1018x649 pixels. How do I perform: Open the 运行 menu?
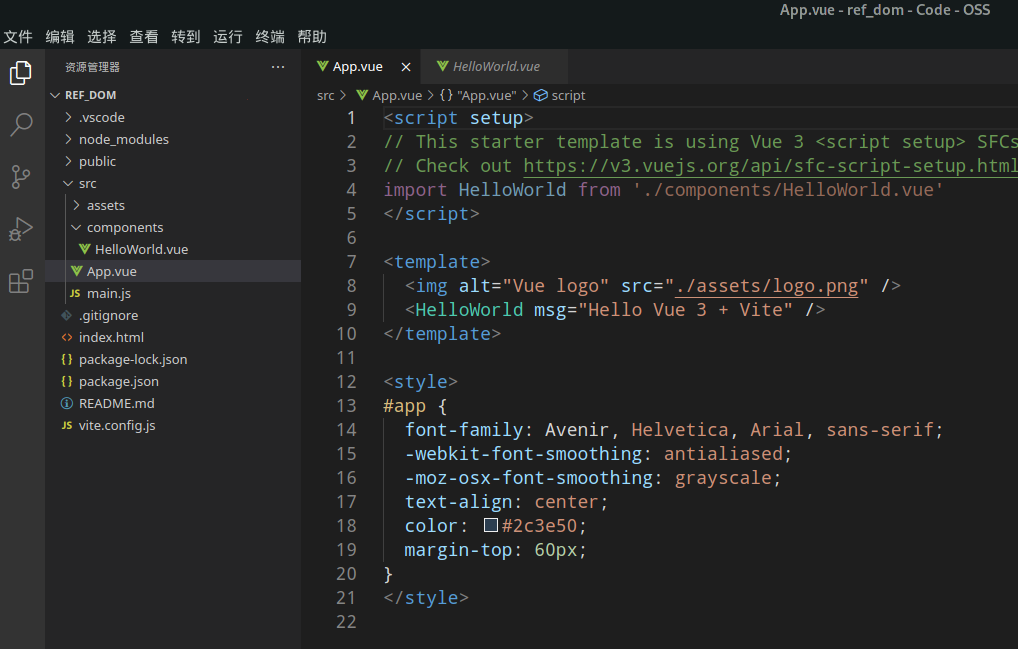tap(228, 36)
